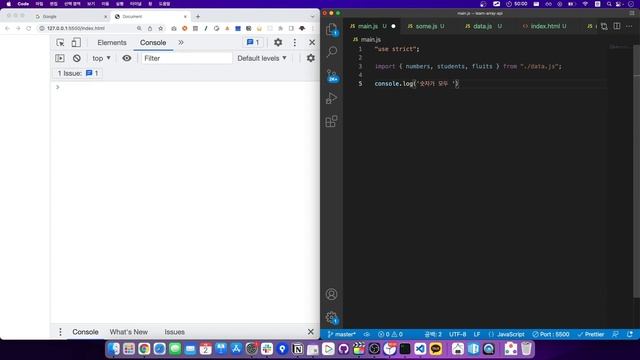Open VS Code Extensions view
This screenshot has width=640, height=360.
[331, 121]
